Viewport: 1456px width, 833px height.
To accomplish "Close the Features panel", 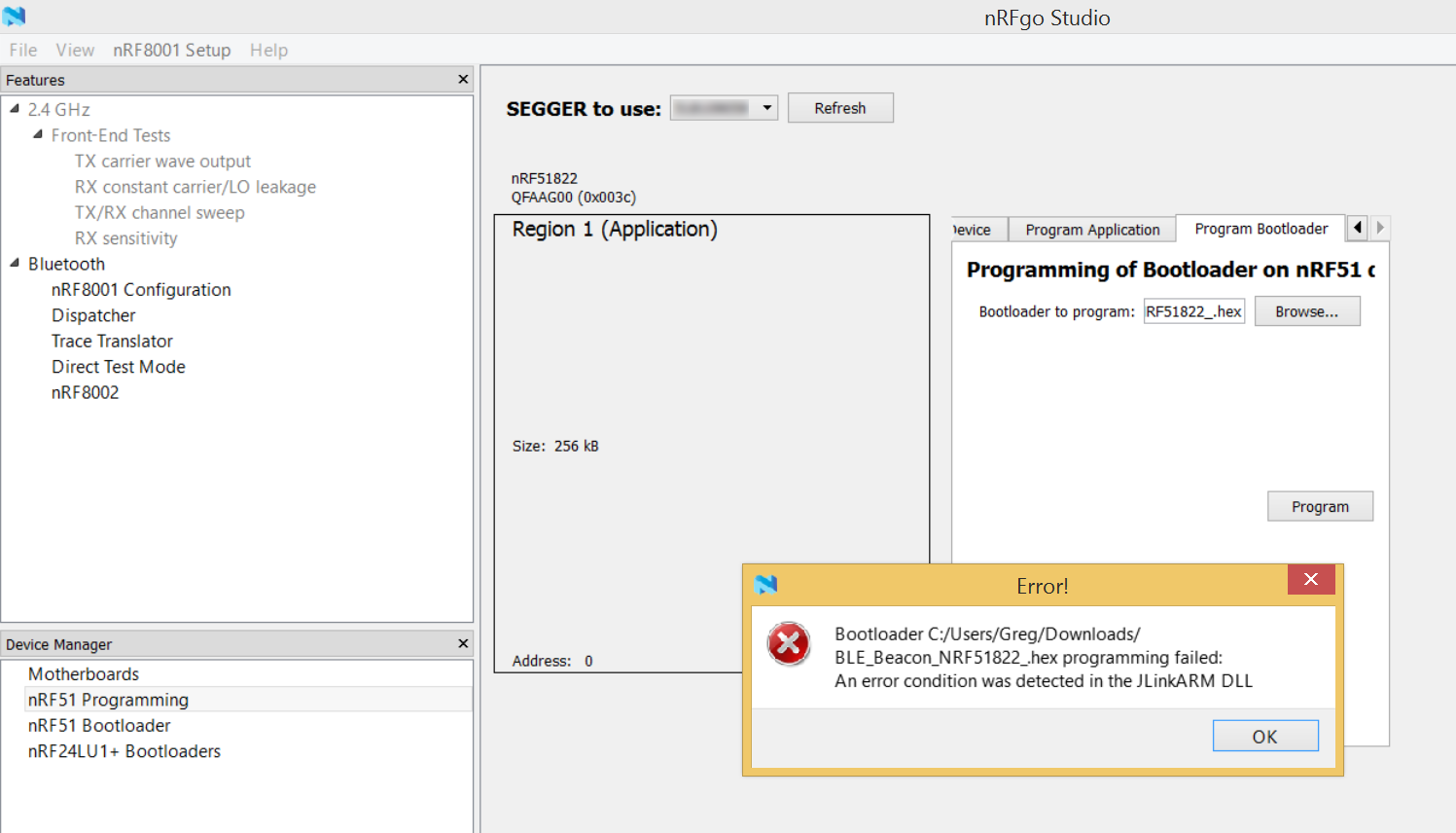I will pos(463,80).
